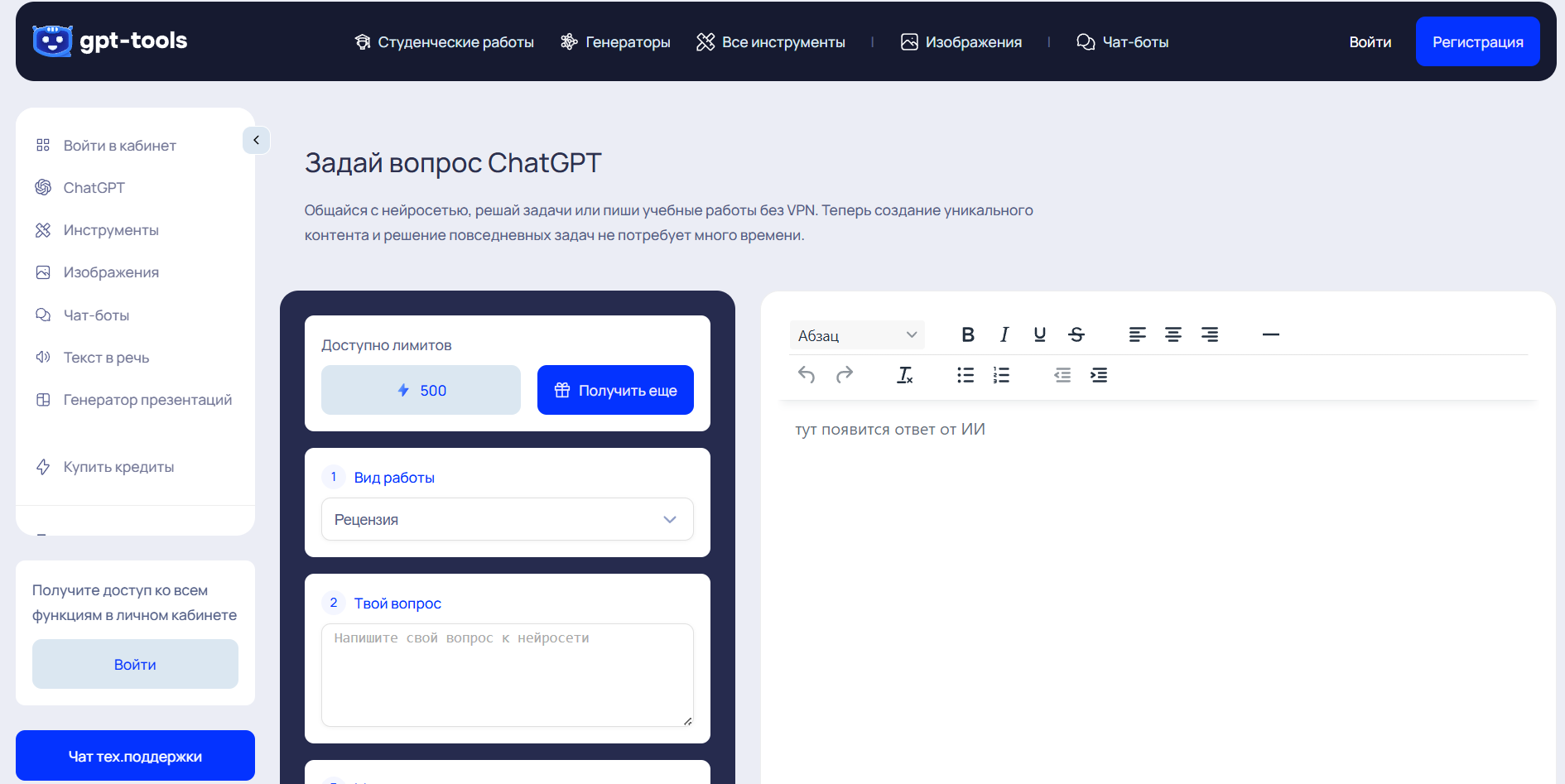The image size is (1565, 784).
Task: Open Студенческие работы in the top menu
Action: coord(444,42)
